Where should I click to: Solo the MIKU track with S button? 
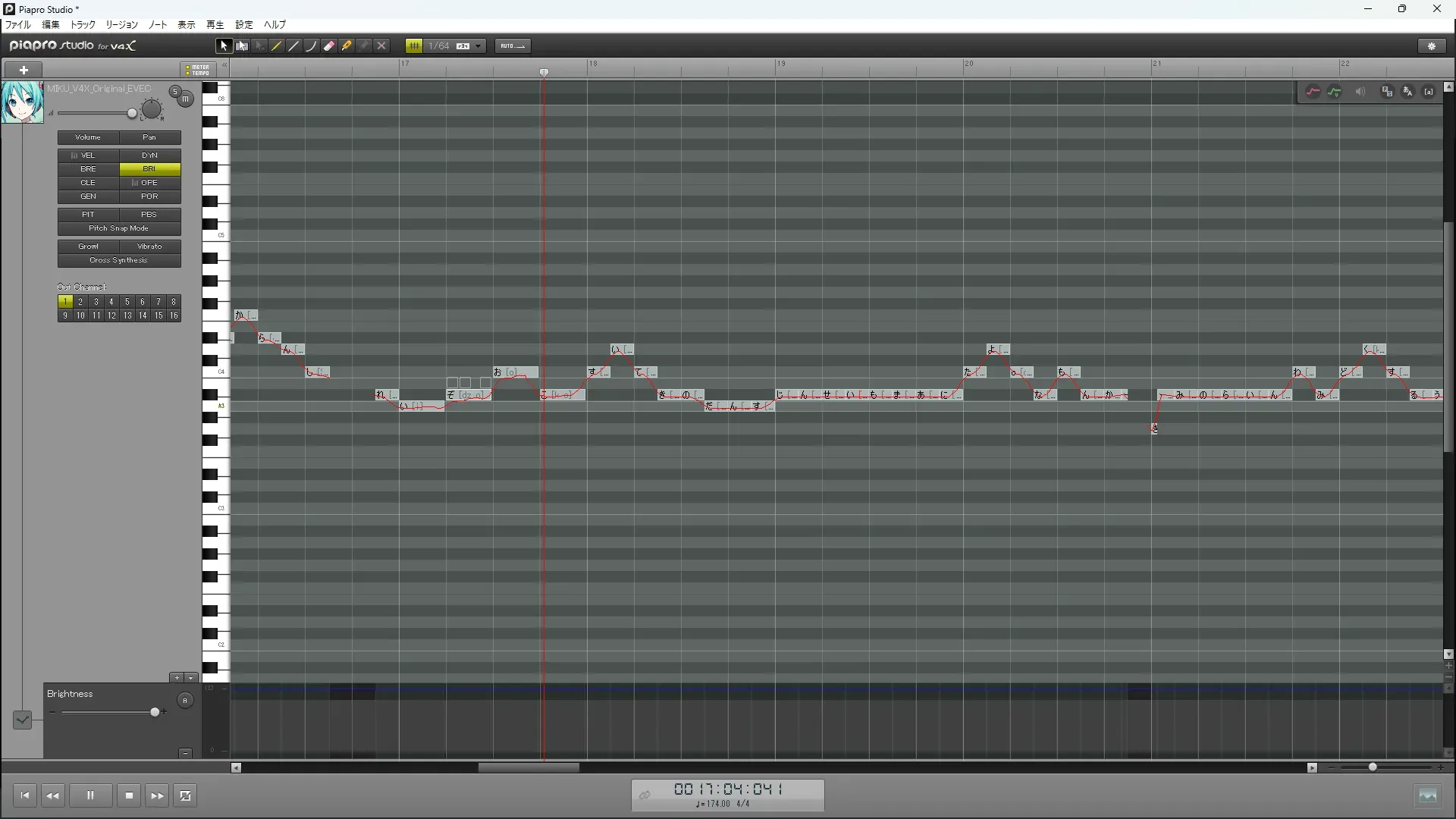(175, 92)
